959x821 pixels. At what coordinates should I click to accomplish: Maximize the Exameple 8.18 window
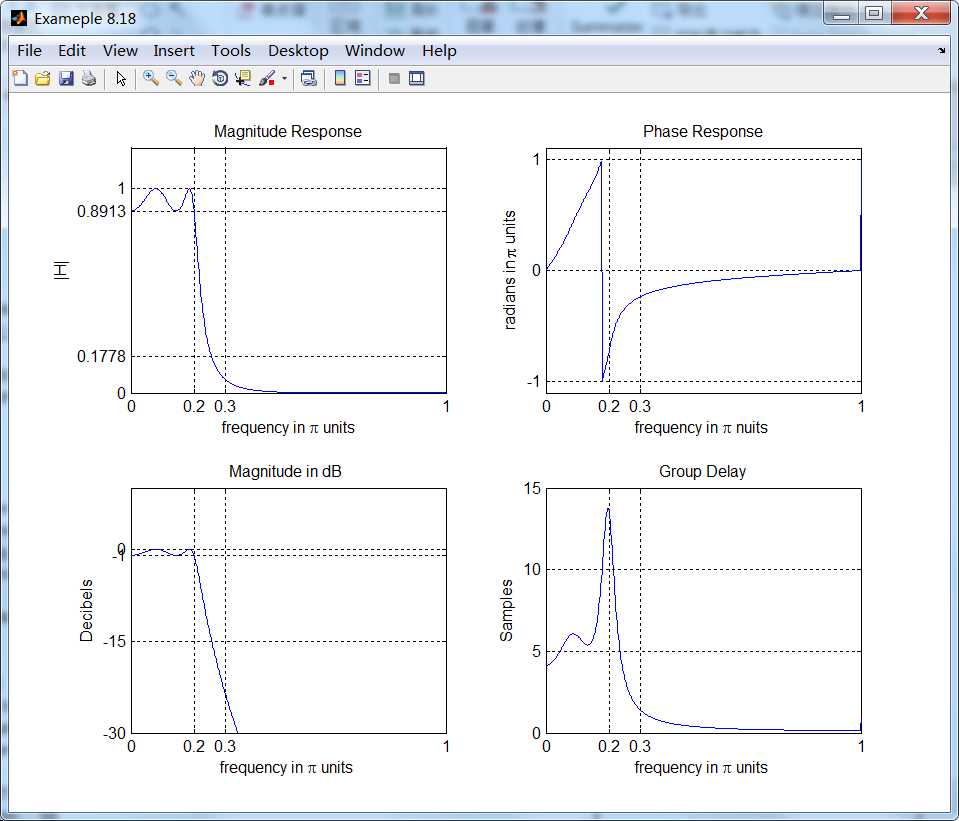[875, 13]
